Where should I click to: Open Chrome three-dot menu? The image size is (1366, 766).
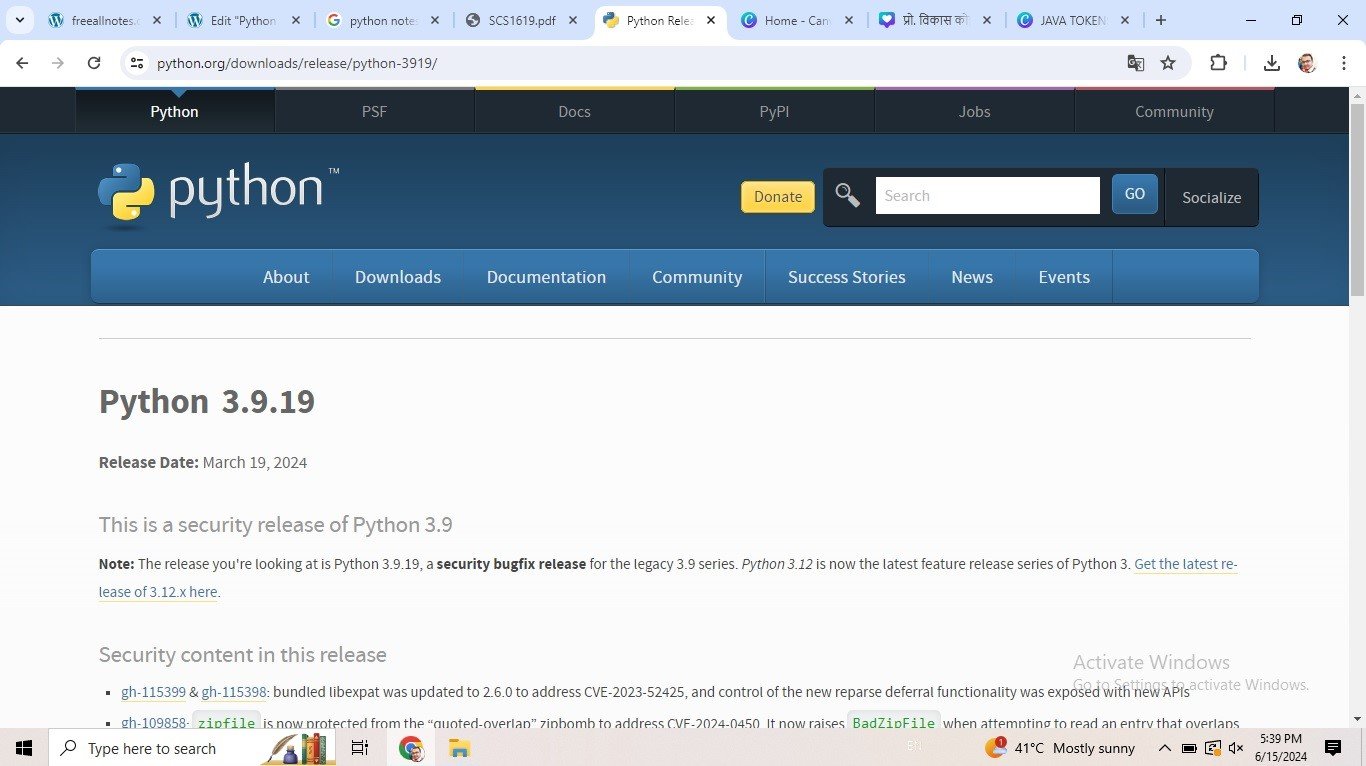(1343, 63)
